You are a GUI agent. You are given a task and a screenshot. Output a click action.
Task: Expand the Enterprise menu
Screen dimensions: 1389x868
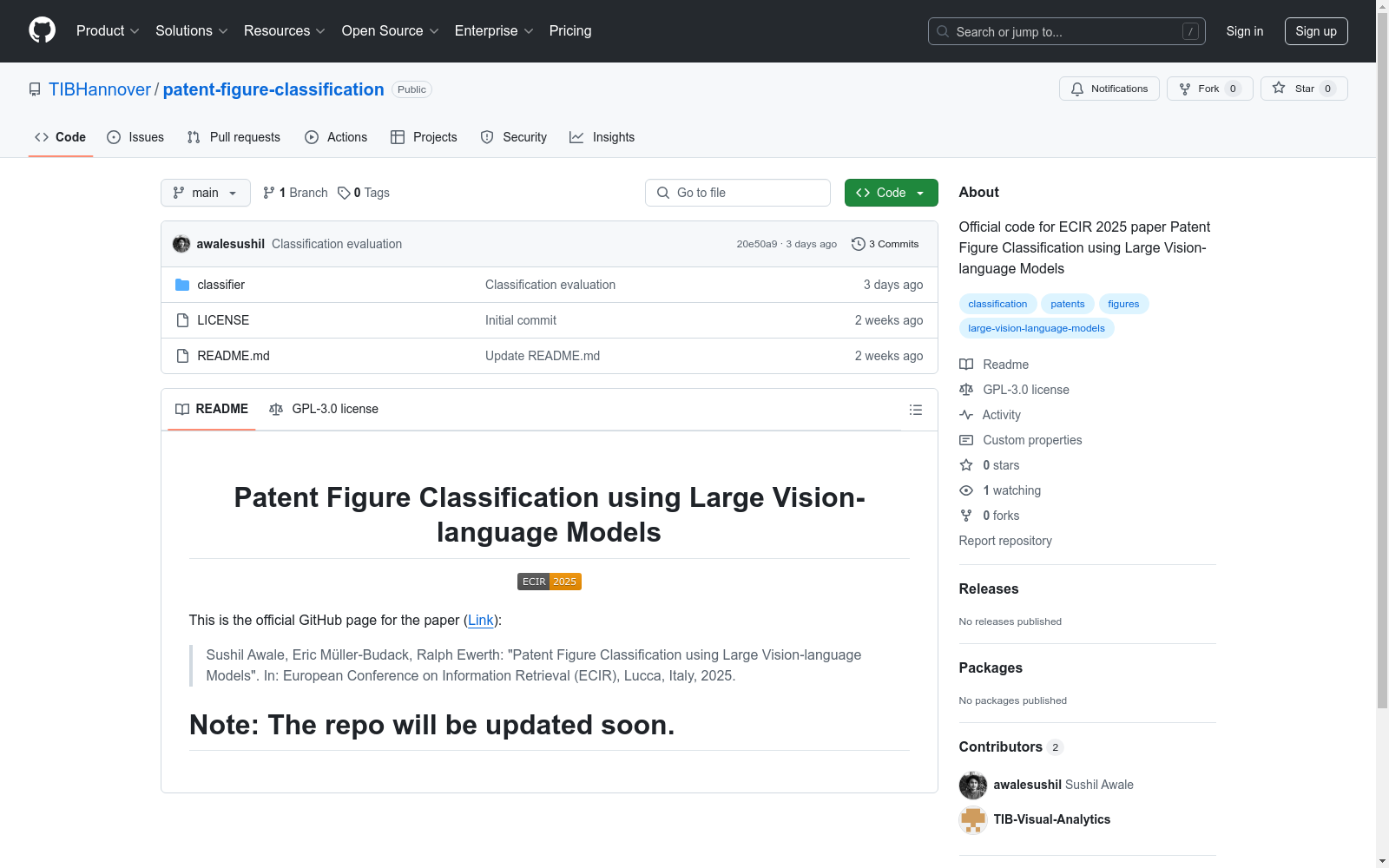click(x=495, y=31)
